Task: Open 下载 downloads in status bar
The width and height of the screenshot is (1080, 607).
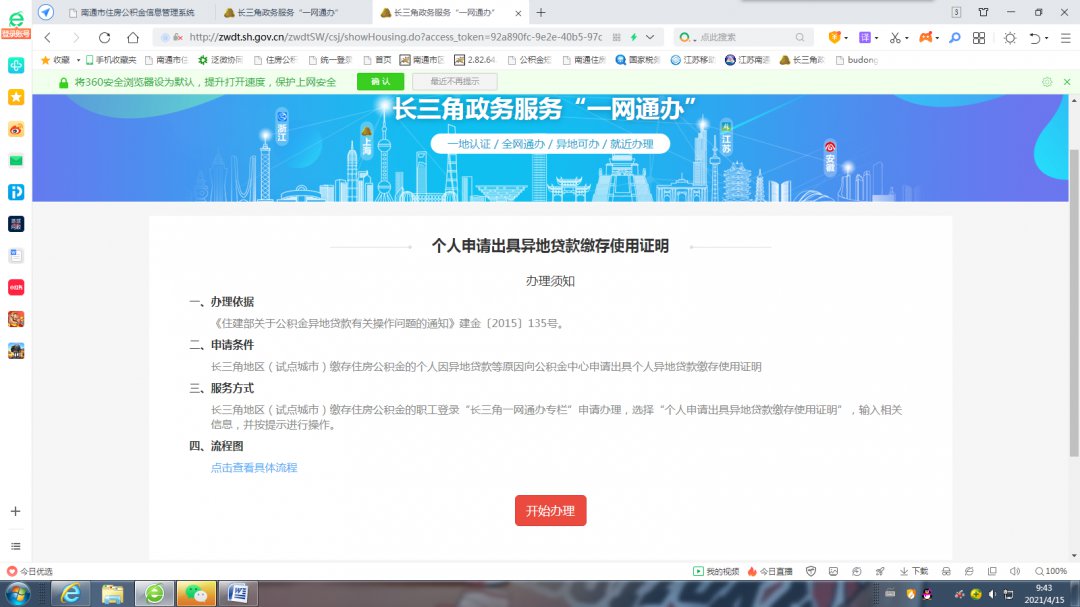Action: pos(913,571)
